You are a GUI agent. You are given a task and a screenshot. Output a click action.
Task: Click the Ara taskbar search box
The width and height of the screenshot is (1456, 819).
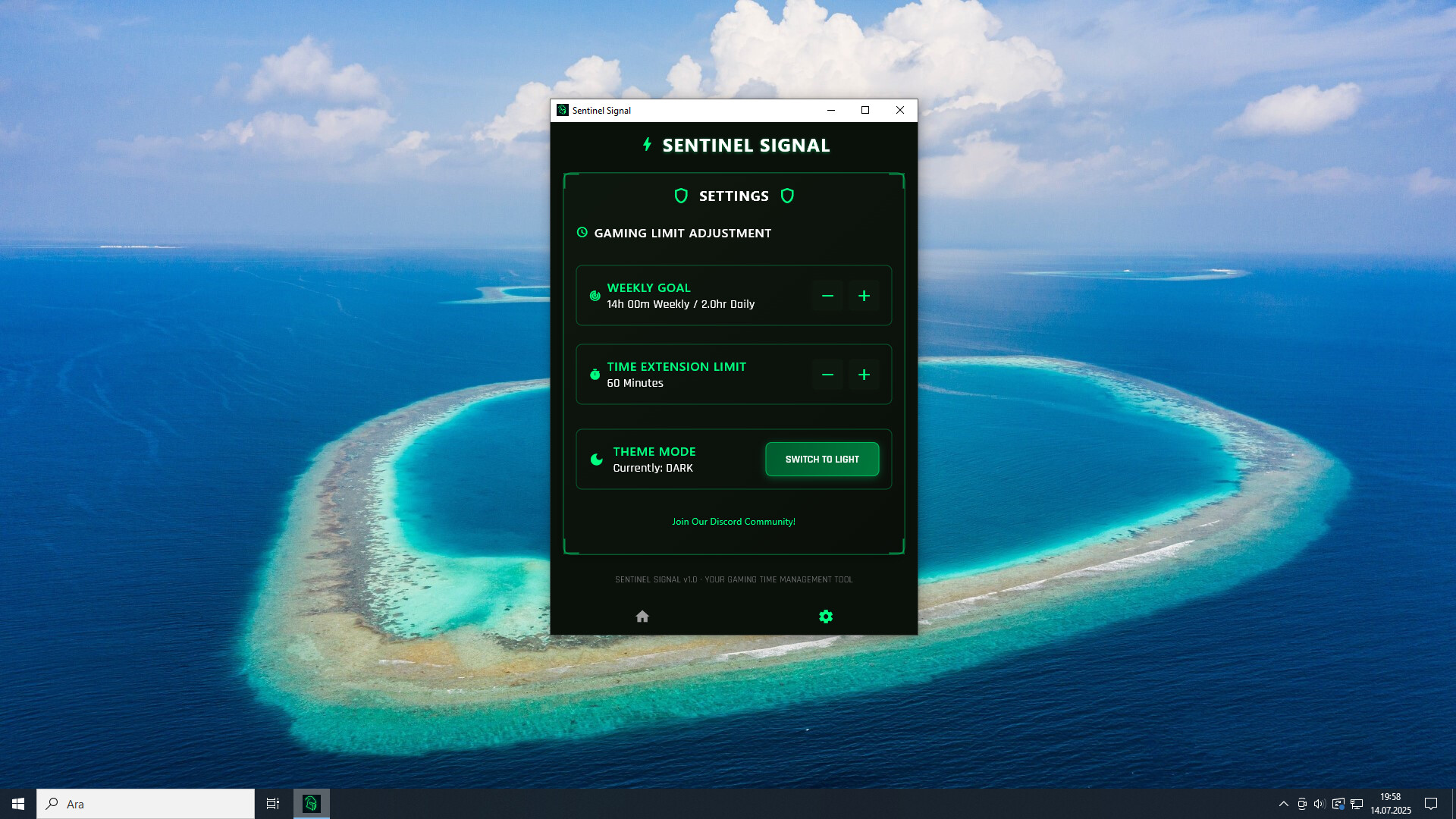click(x=146, y=804)
